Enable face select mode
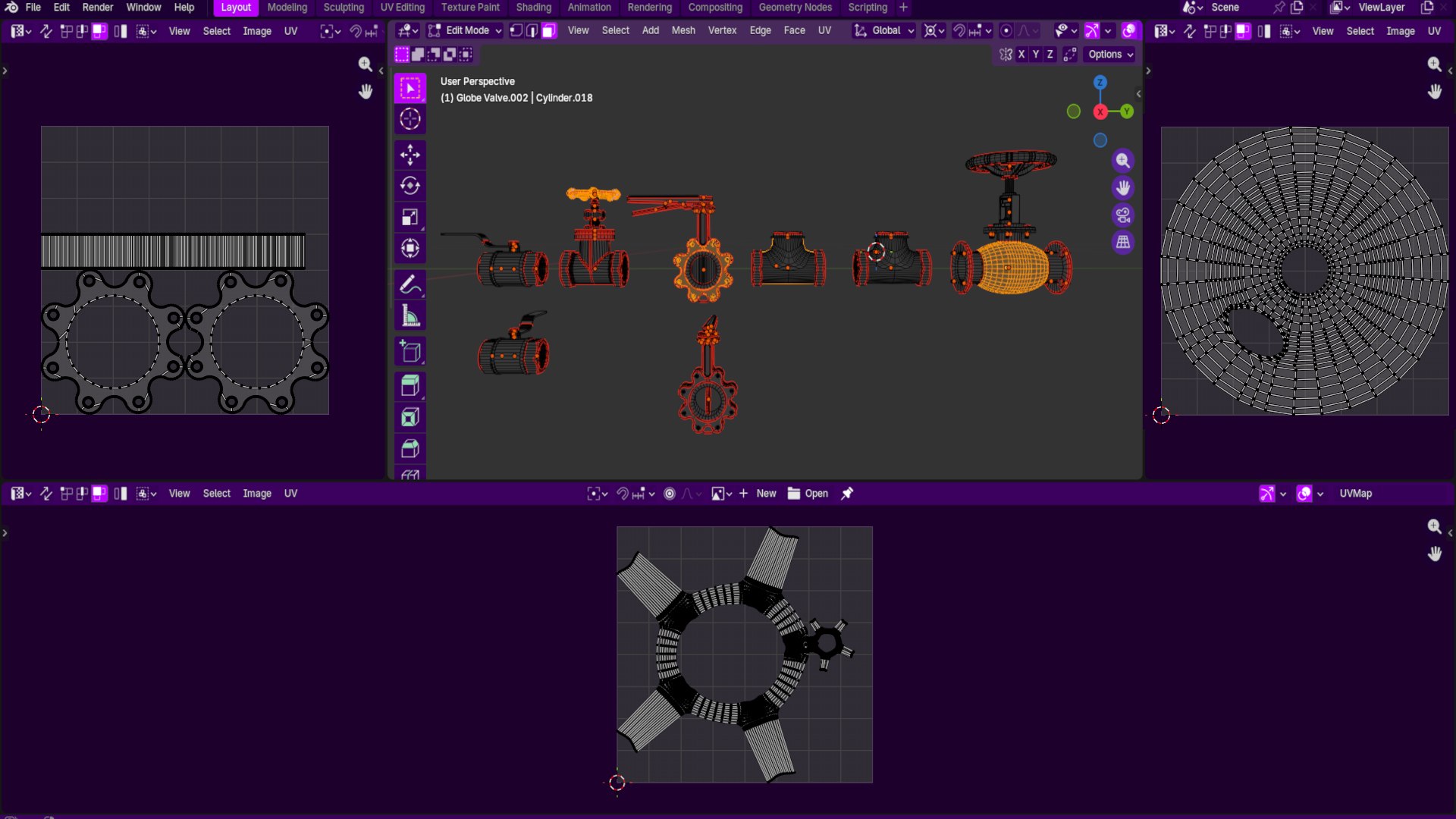This screenshot has height=819, width=1456. click(x=549, y=30)
